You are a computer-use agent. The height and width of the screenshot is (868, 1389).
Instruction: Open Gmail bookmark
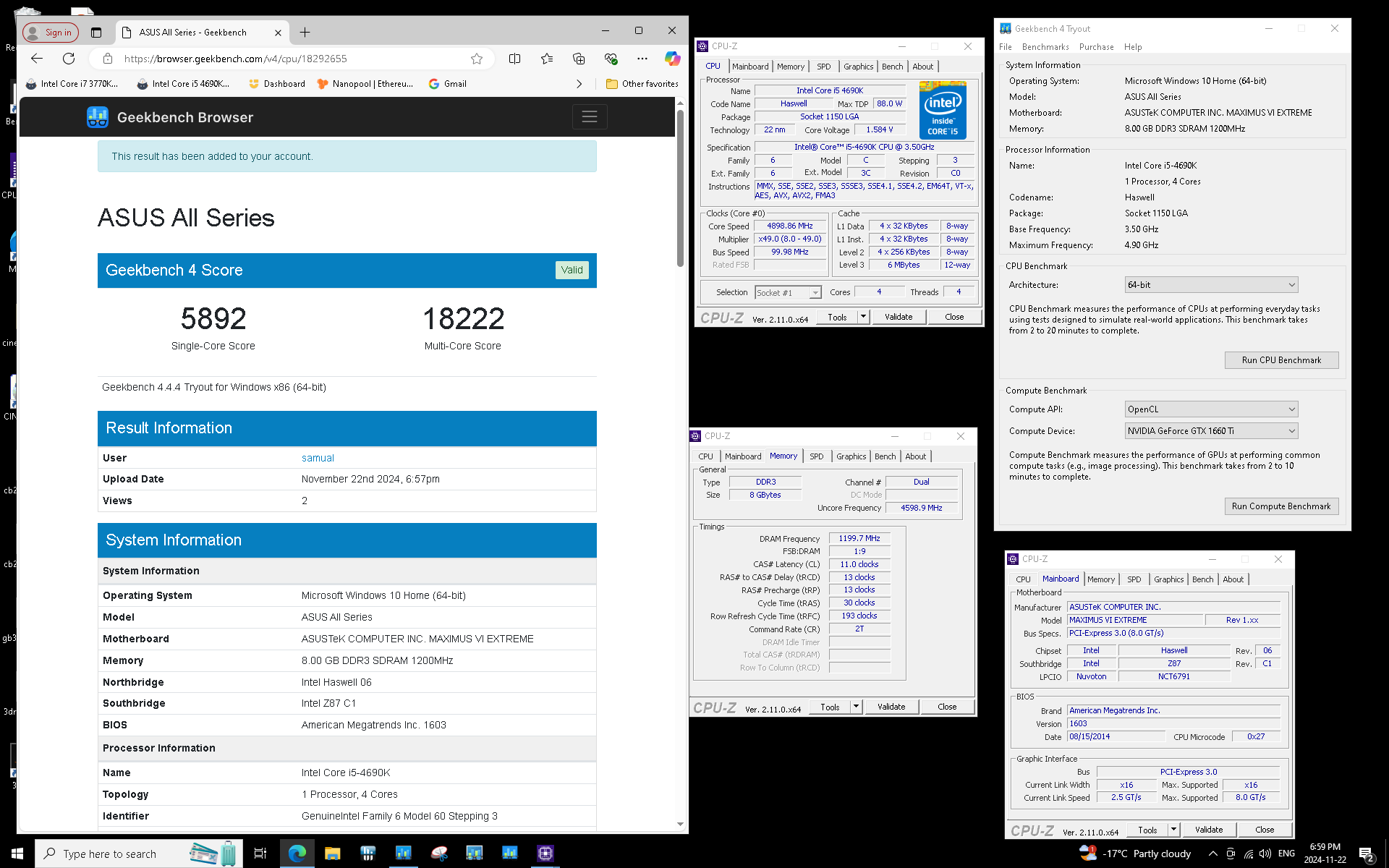pyautogui.click(x=447, y=84)
